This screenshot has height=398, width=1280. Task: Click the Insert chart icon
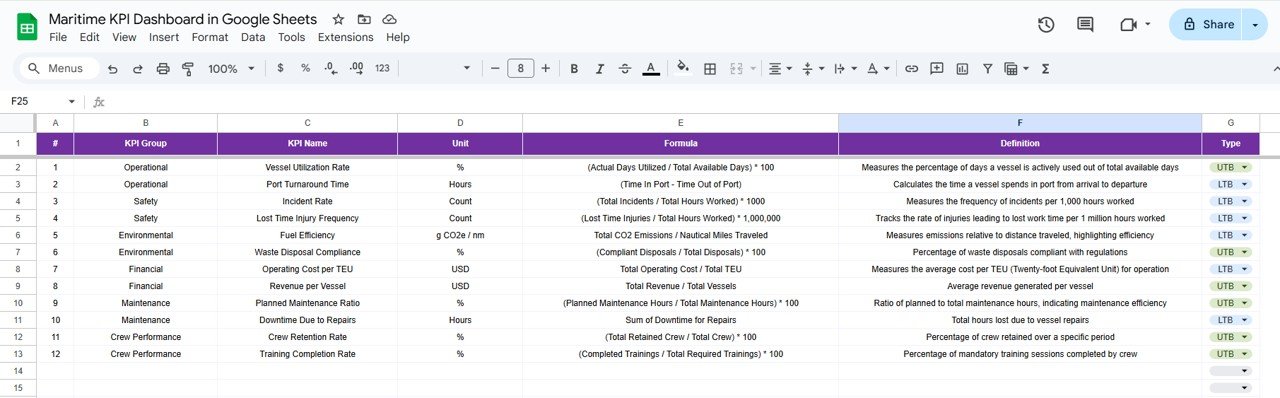(x=962, y=69)
